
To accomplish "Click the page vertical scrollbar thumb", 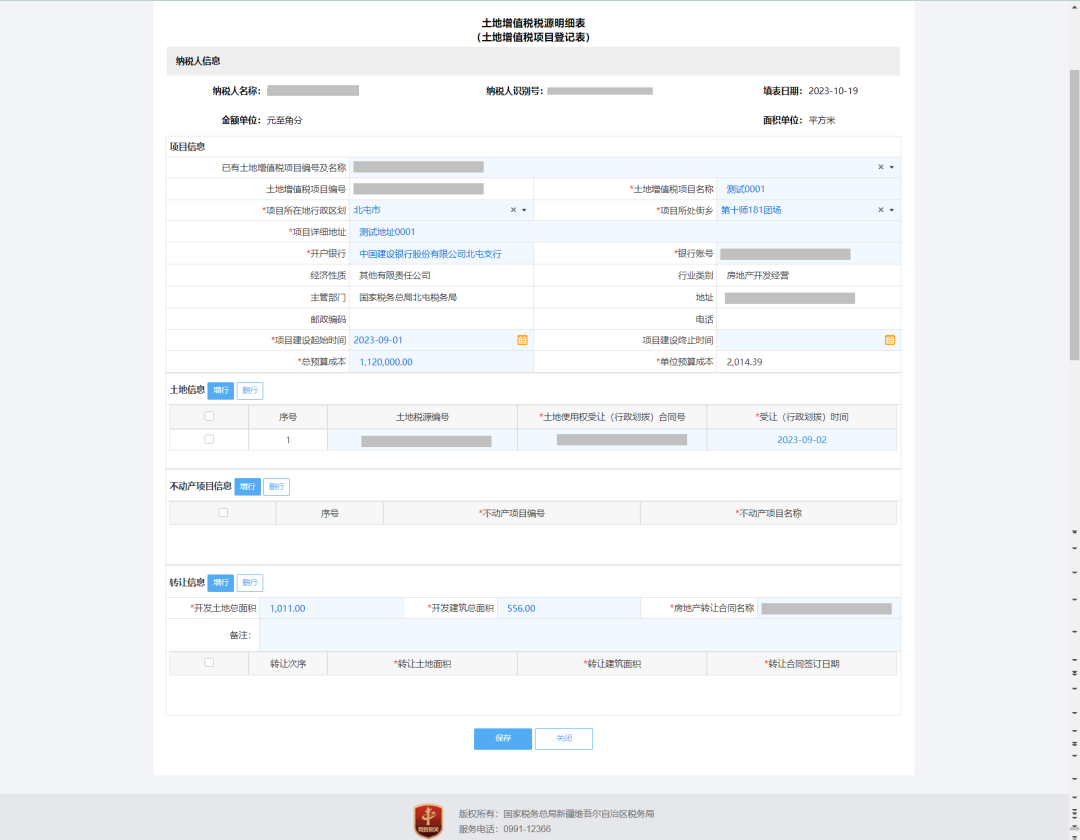I will (1074, 214).
